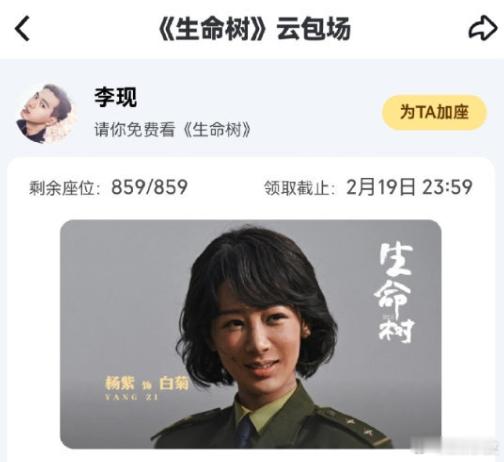Share this cloud screening page

click(483, 28)
